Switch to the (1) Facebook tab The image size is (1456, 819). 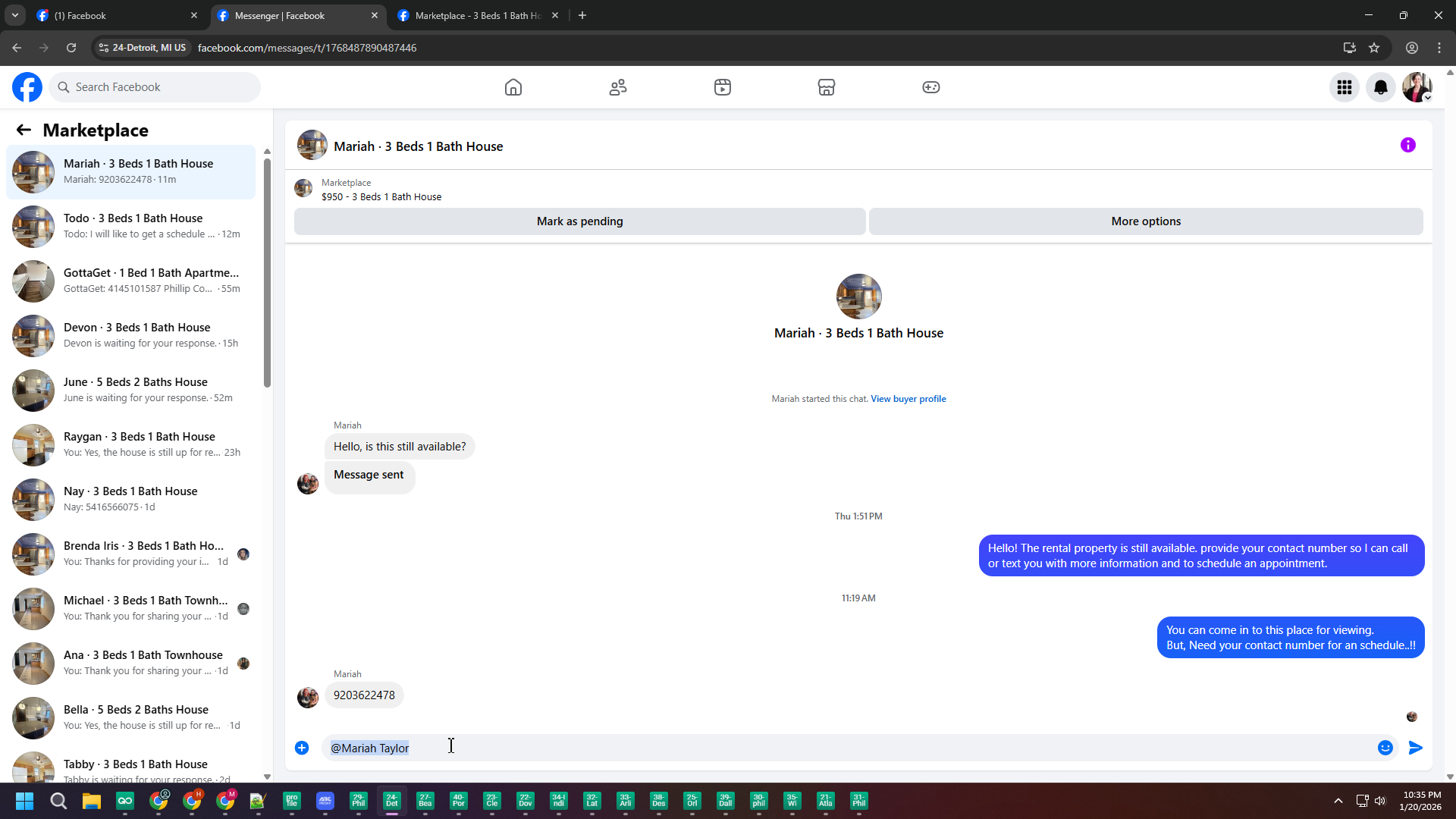pyautogui.click(x=118, y=15)
